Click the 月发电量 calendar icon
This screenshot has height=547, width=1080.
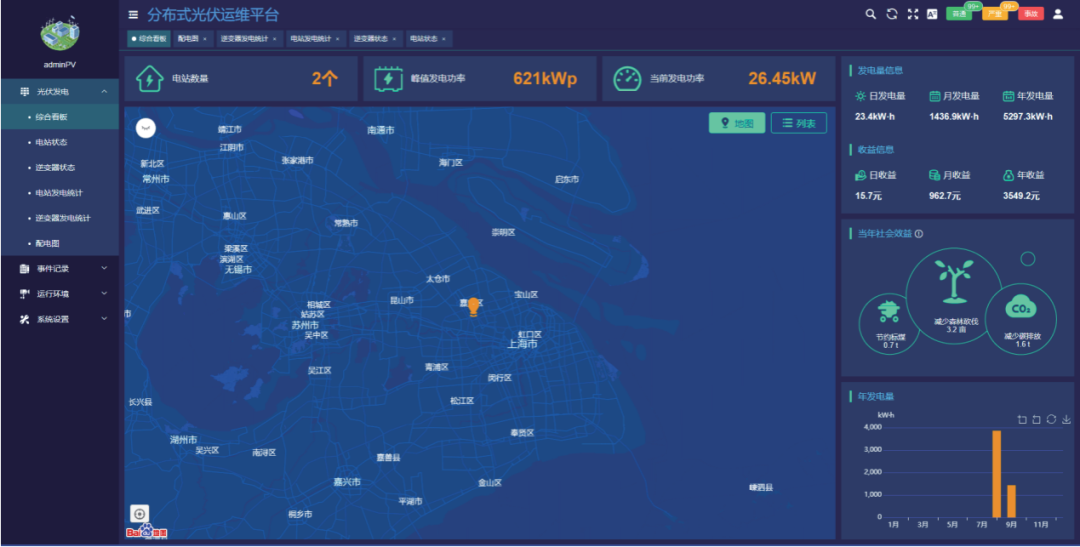click(x=935, y=96)
